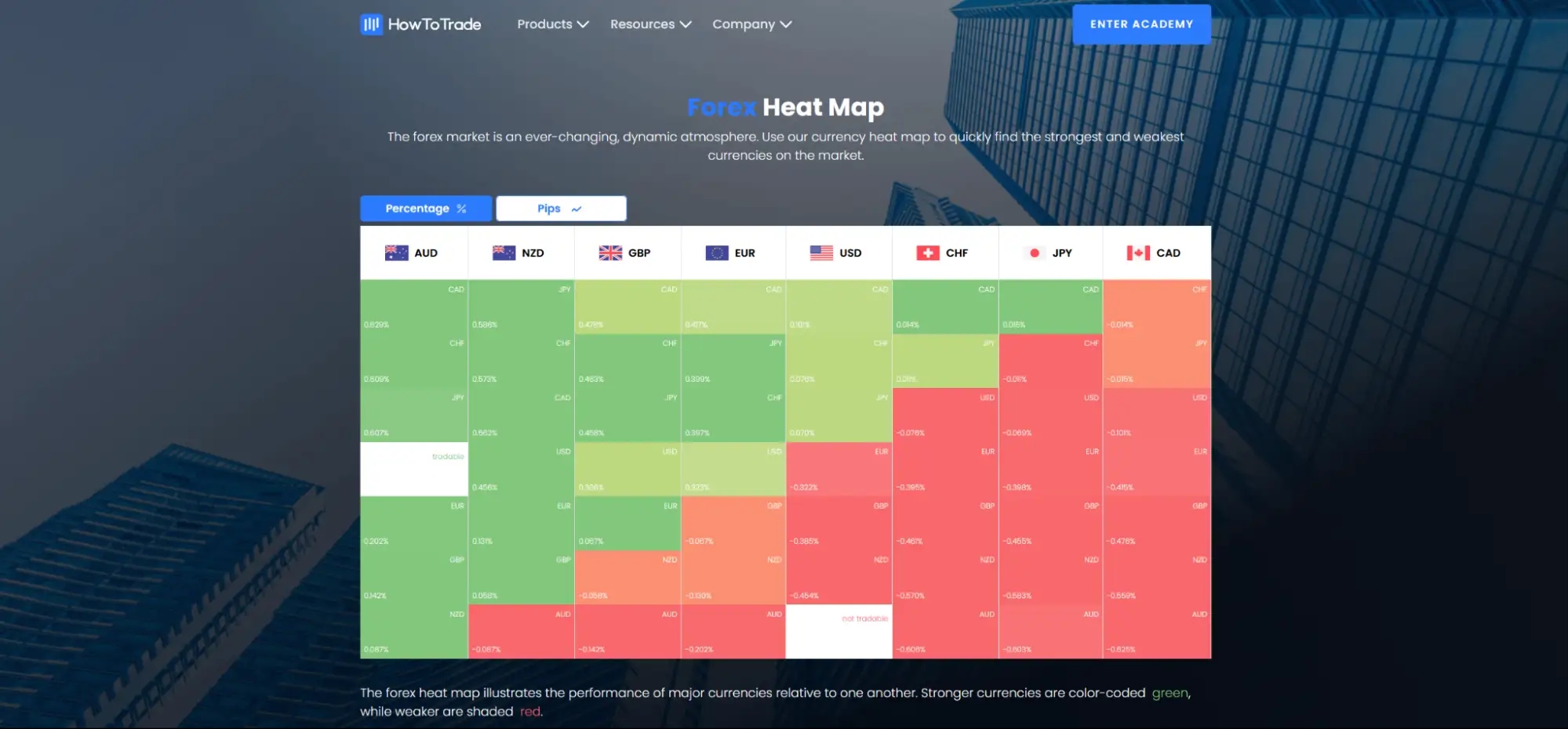Select the Canadian flag icon for CAD
The image size is (1568, 729).
point(1138,252)
